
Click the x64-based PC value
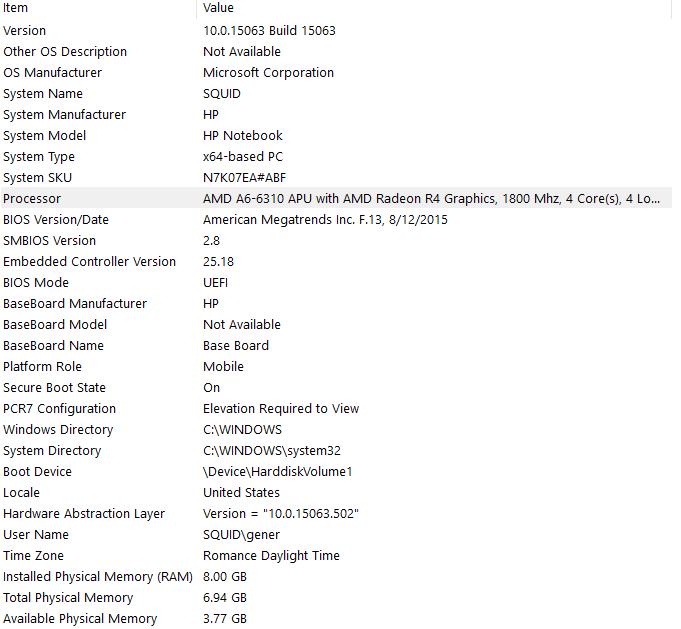point(243,157)
